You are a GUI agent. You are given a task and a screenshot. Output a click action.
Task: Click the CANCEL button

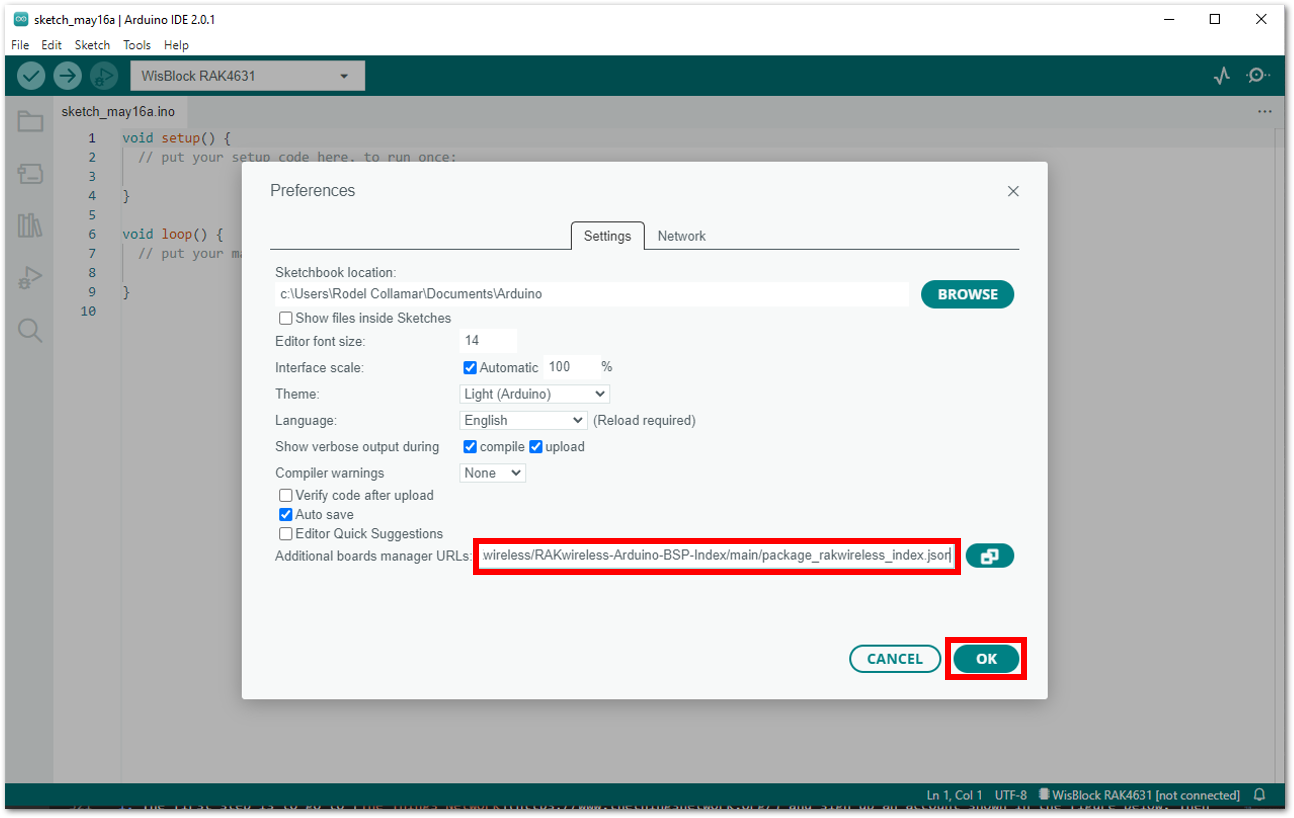pyautogui.click(x=895, y=659)
